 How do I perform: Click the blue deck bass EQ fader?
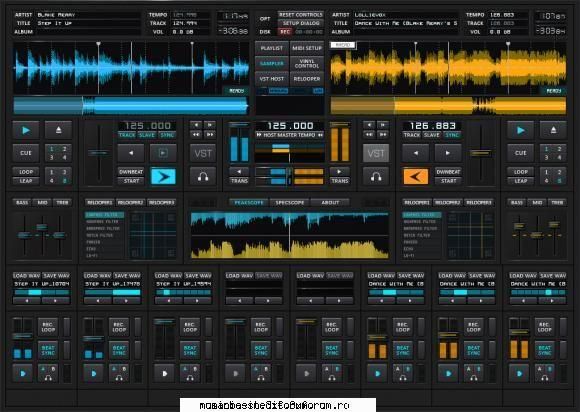[x=24, y=235]
